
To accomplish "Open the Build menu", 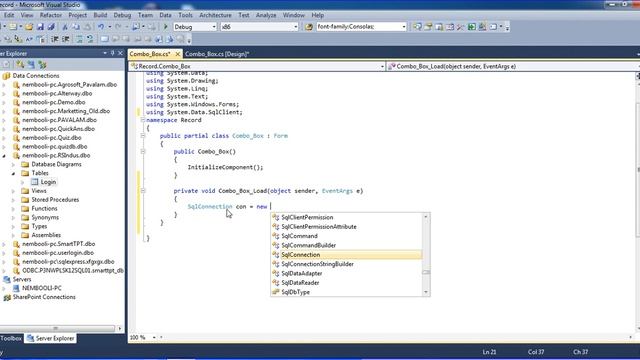I will tap(100, 15).
